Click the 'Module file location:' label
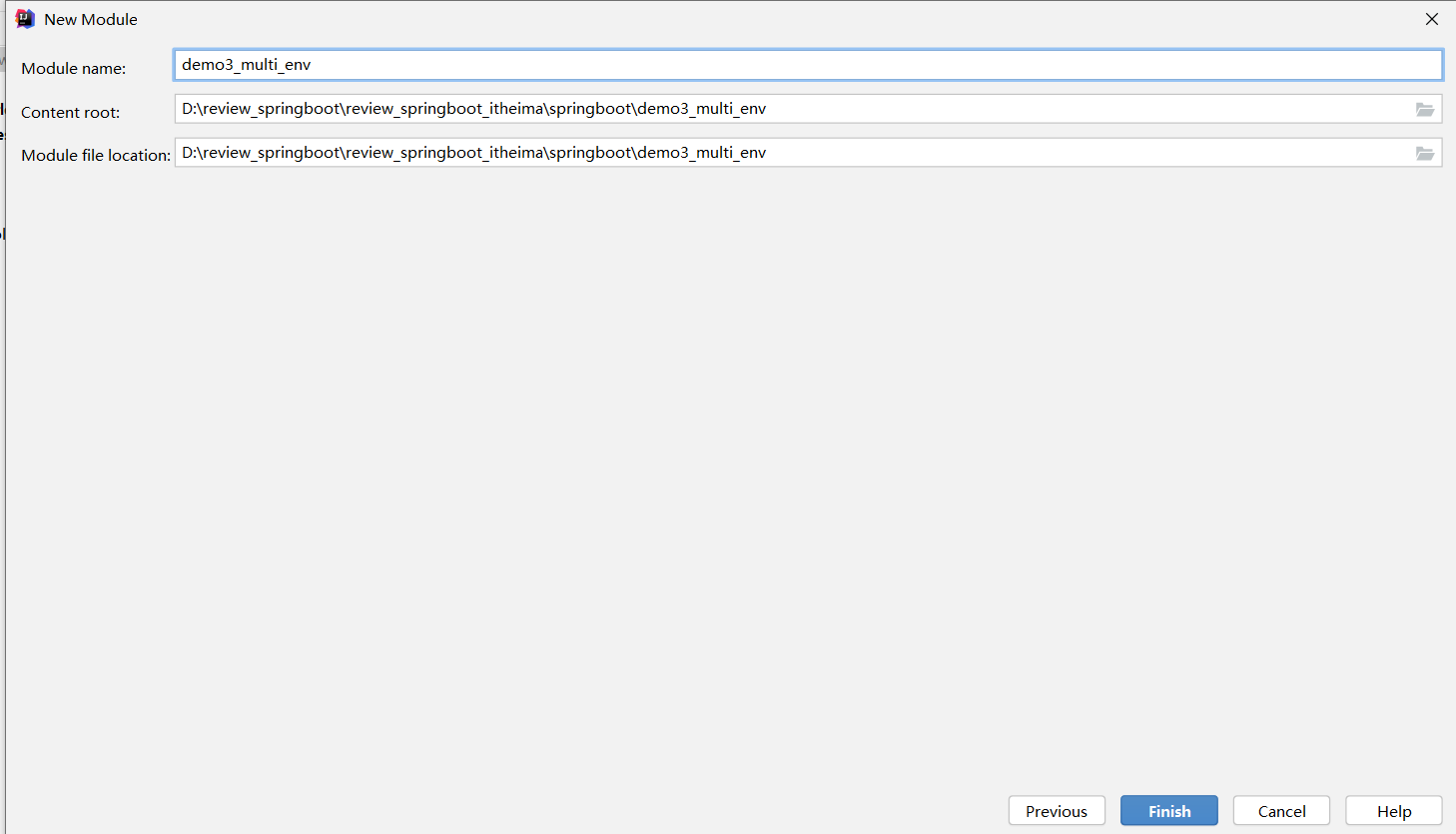The width and height of the screenshot is (1456, 834). [95, 156]
